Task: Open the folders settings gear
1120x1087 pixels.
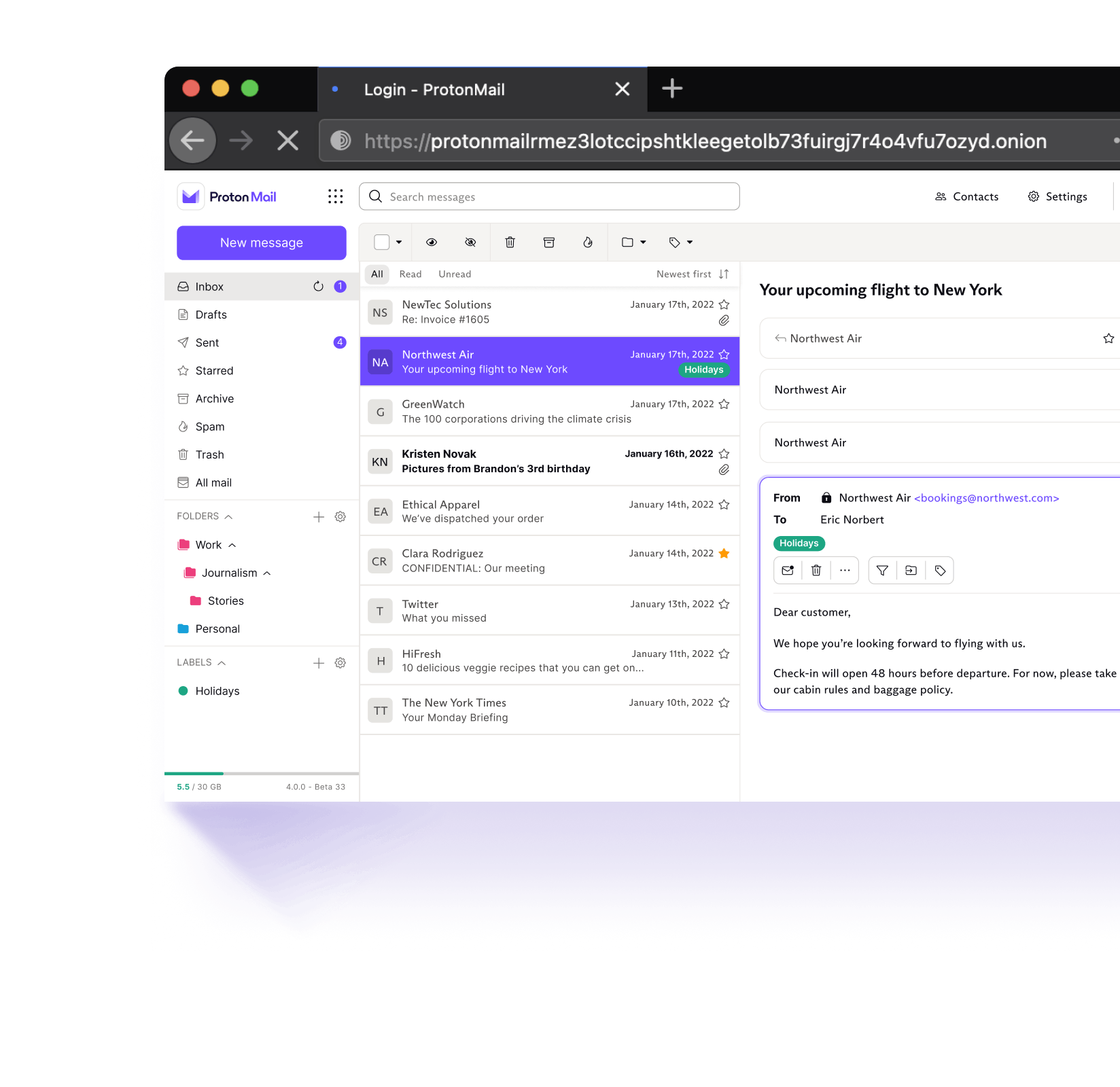Action: tap(340, 517)
